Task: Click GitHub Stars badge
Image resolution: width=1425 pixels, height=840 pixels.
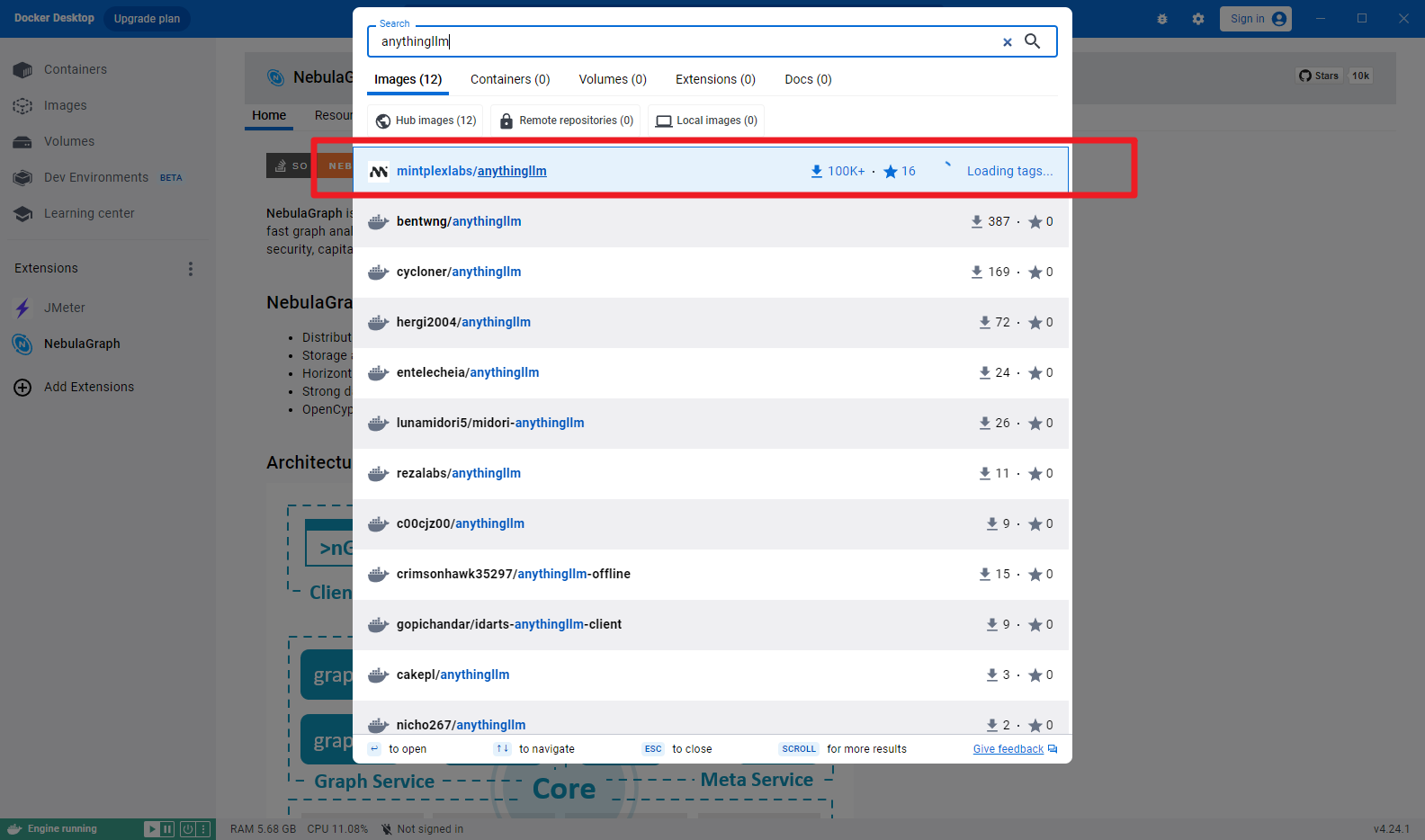Action: 1320,76
